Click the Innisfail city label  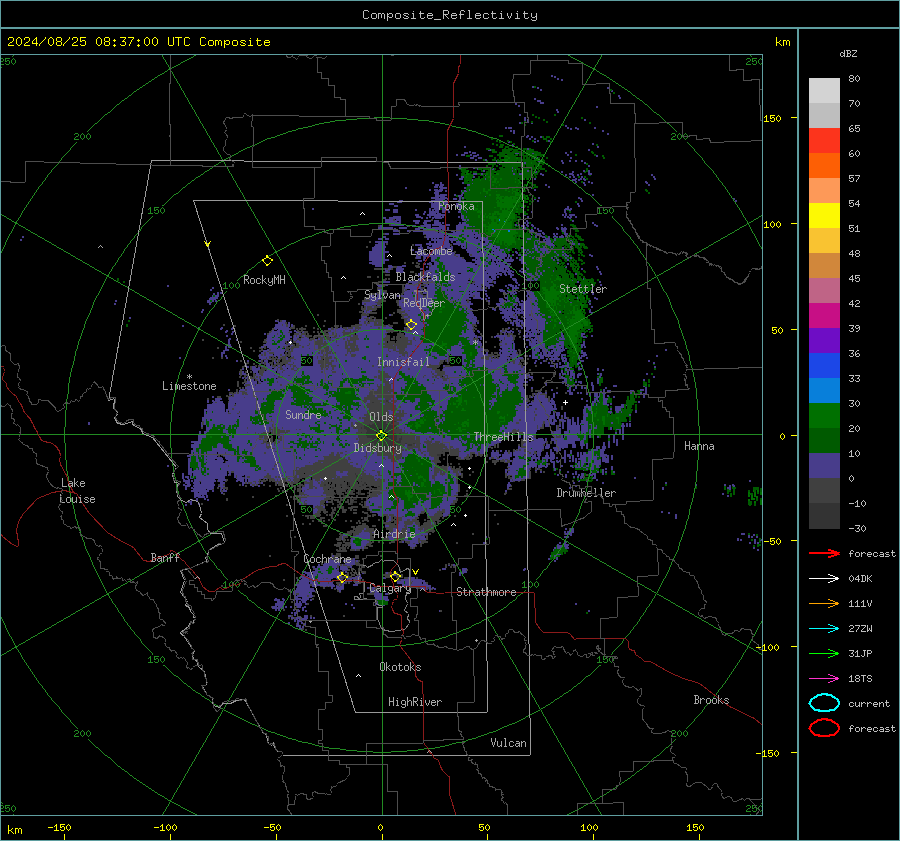403,362
